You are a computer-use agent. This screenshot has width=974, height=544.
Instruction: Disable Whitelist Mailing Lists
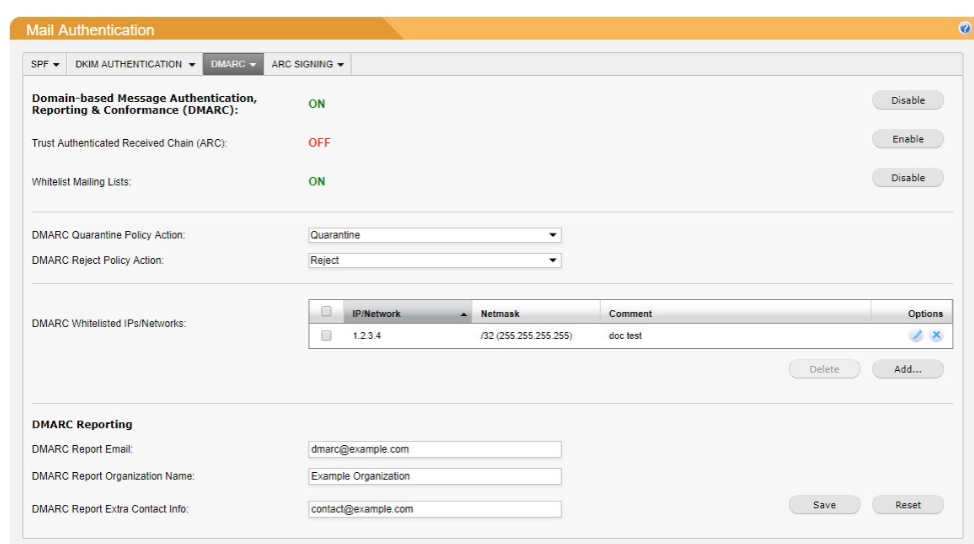tap(908, 178)
